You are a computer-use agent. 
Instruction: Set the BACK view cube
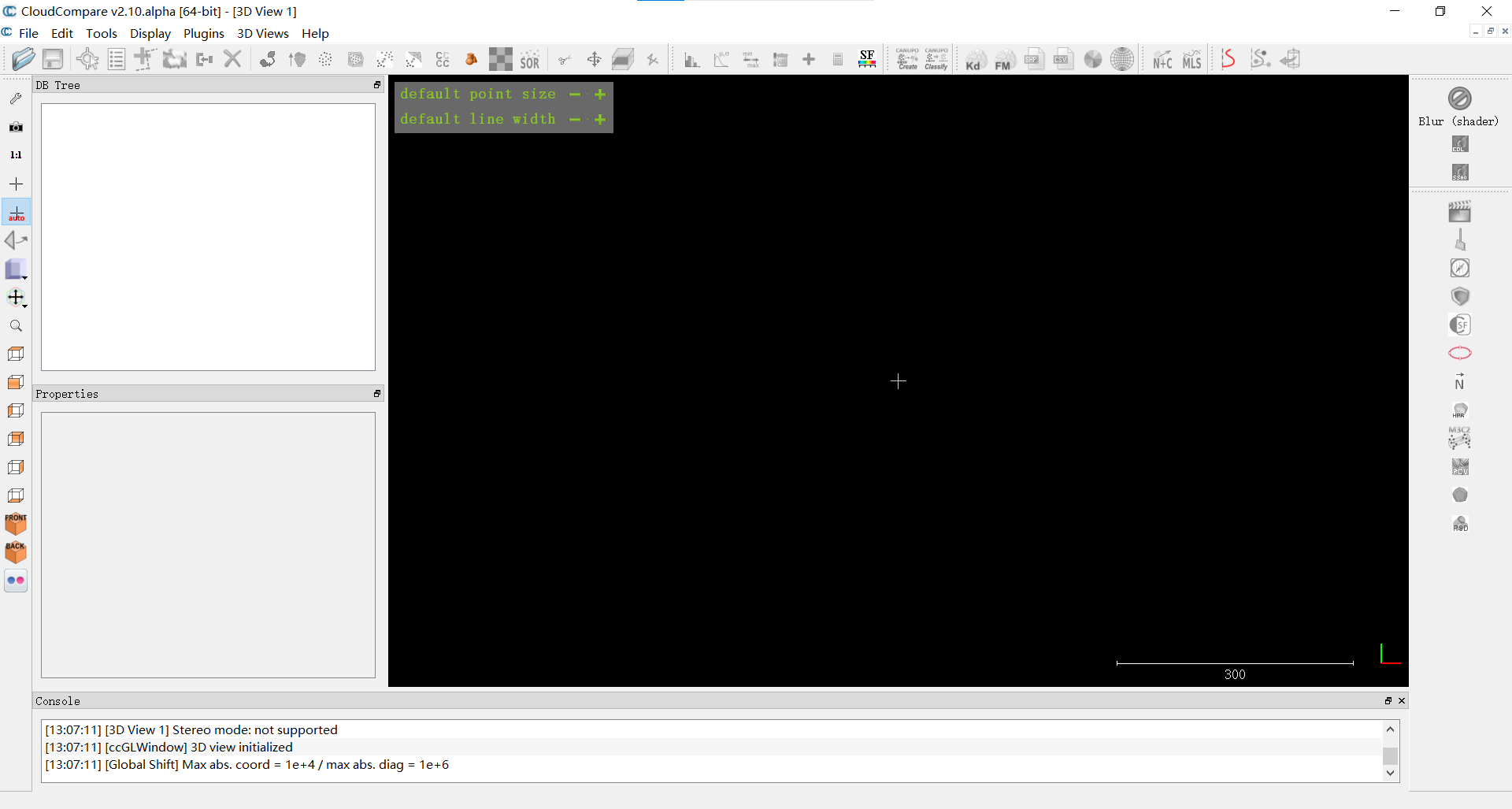16,552
